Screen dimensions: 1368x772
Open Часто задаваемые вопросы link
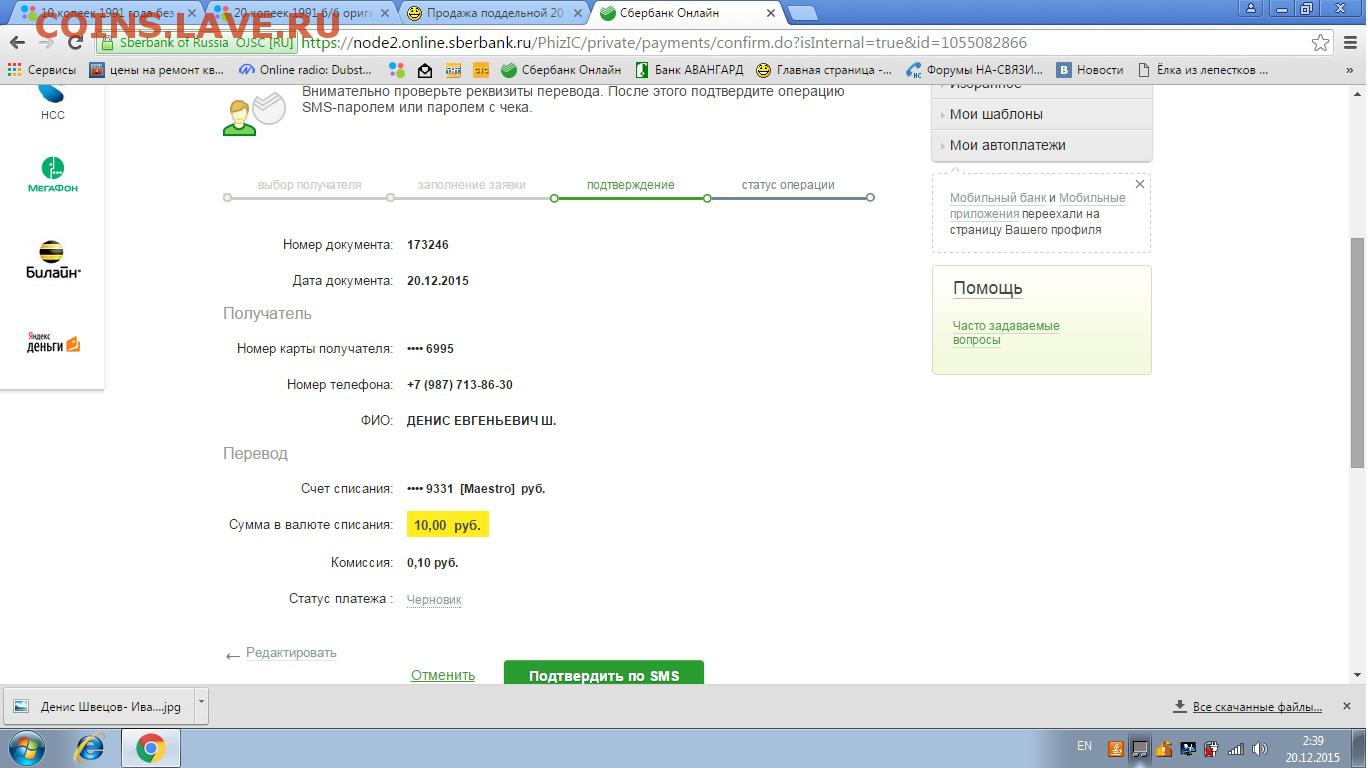point(1006,333)
